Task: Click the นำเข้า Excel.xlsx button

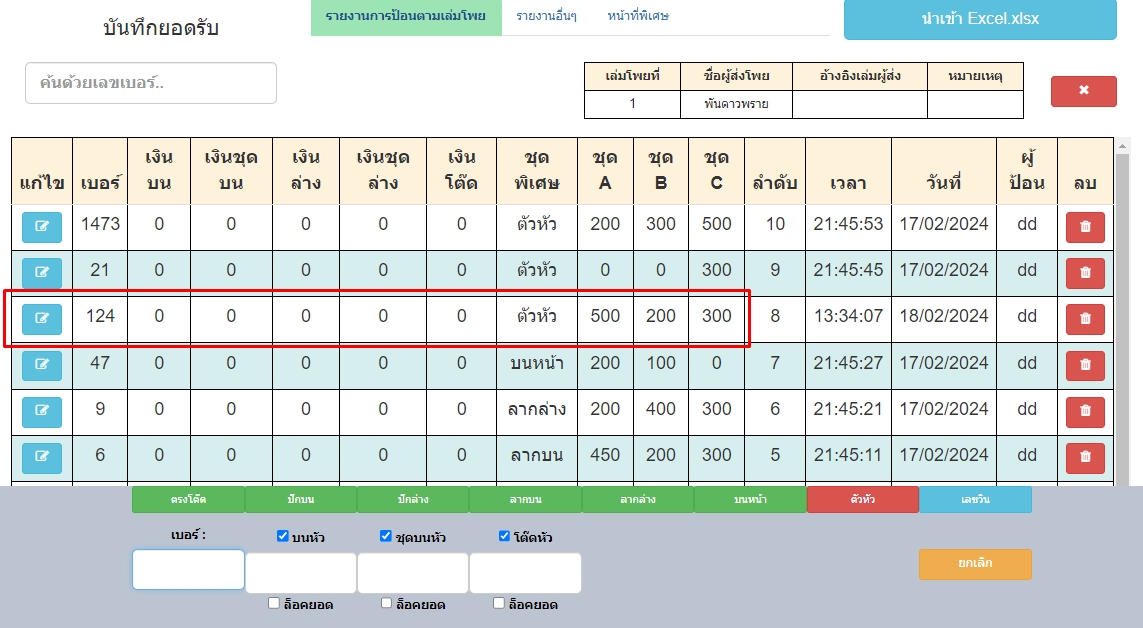Action: coord(979,20)
